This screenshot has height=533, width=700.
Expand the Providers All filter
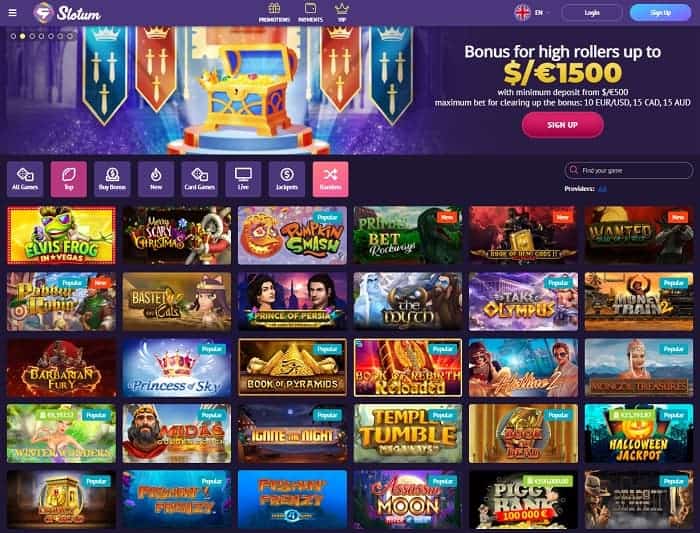coord(602,189)
